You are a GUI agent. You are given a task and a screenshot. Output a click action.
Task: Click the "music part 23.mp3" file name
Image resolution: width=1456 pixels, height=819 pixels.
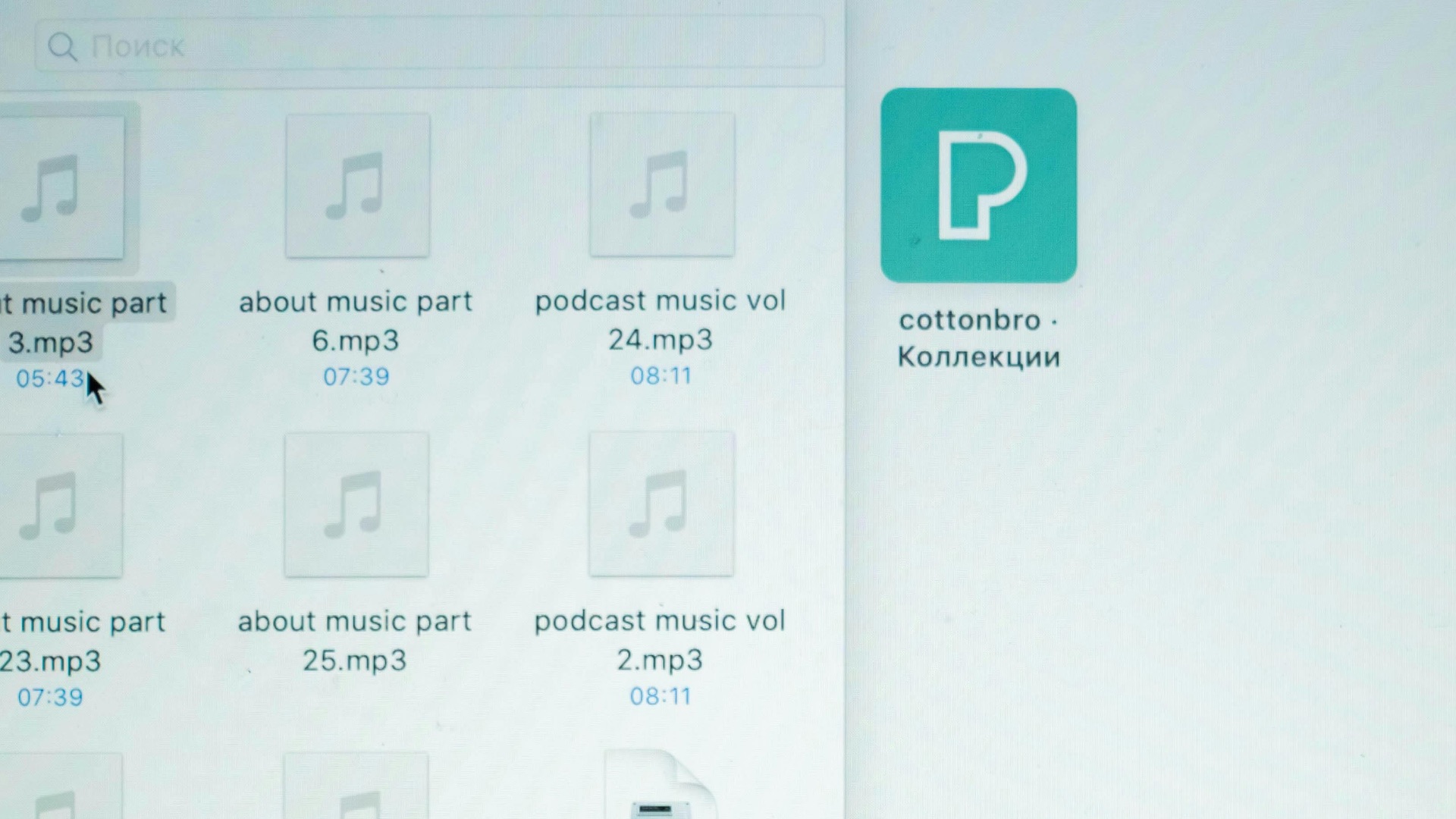pyautogui.click(x=82, y=642)
